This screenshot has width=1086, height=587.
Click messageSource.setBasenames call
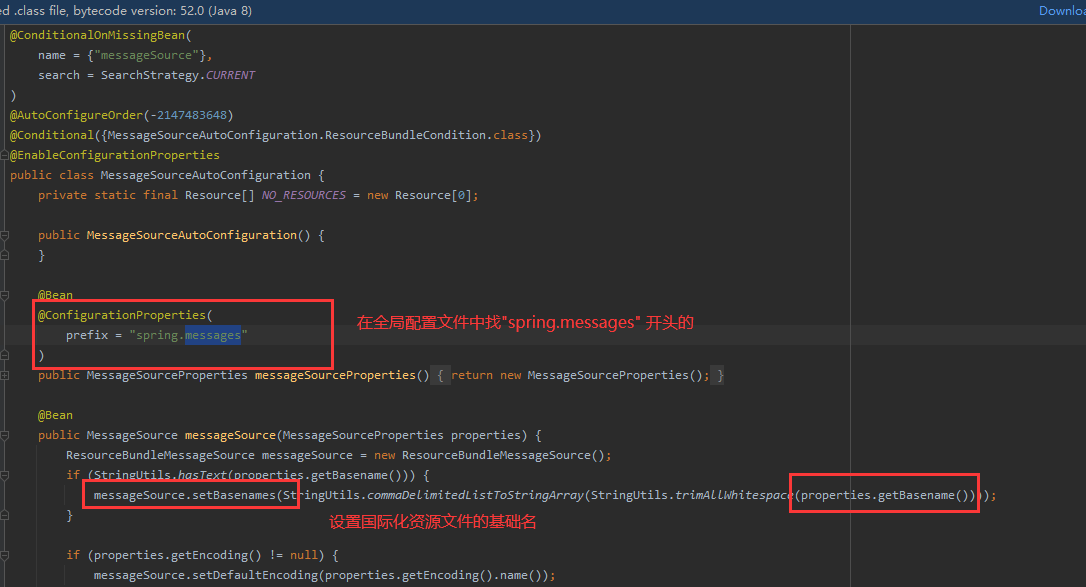(x=184, y=496)
